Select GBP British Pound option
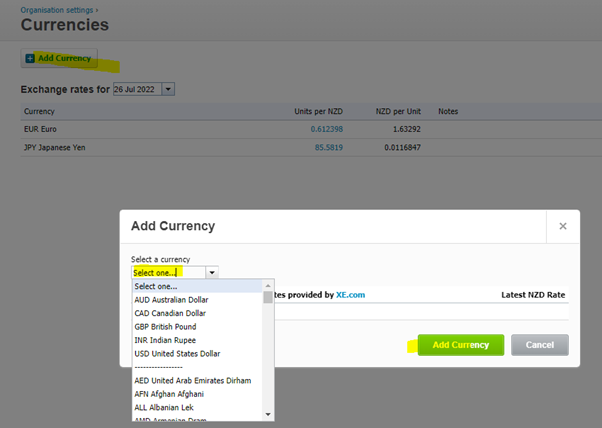Screen dimensions: 602x428 (x=165, y=326)
